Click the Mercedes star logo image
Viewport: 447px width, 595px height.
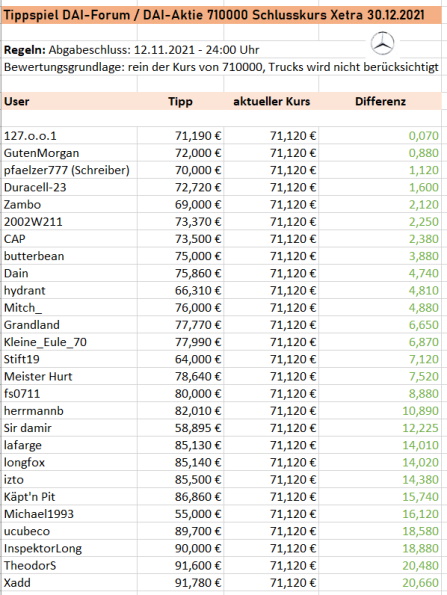[382, 43]
